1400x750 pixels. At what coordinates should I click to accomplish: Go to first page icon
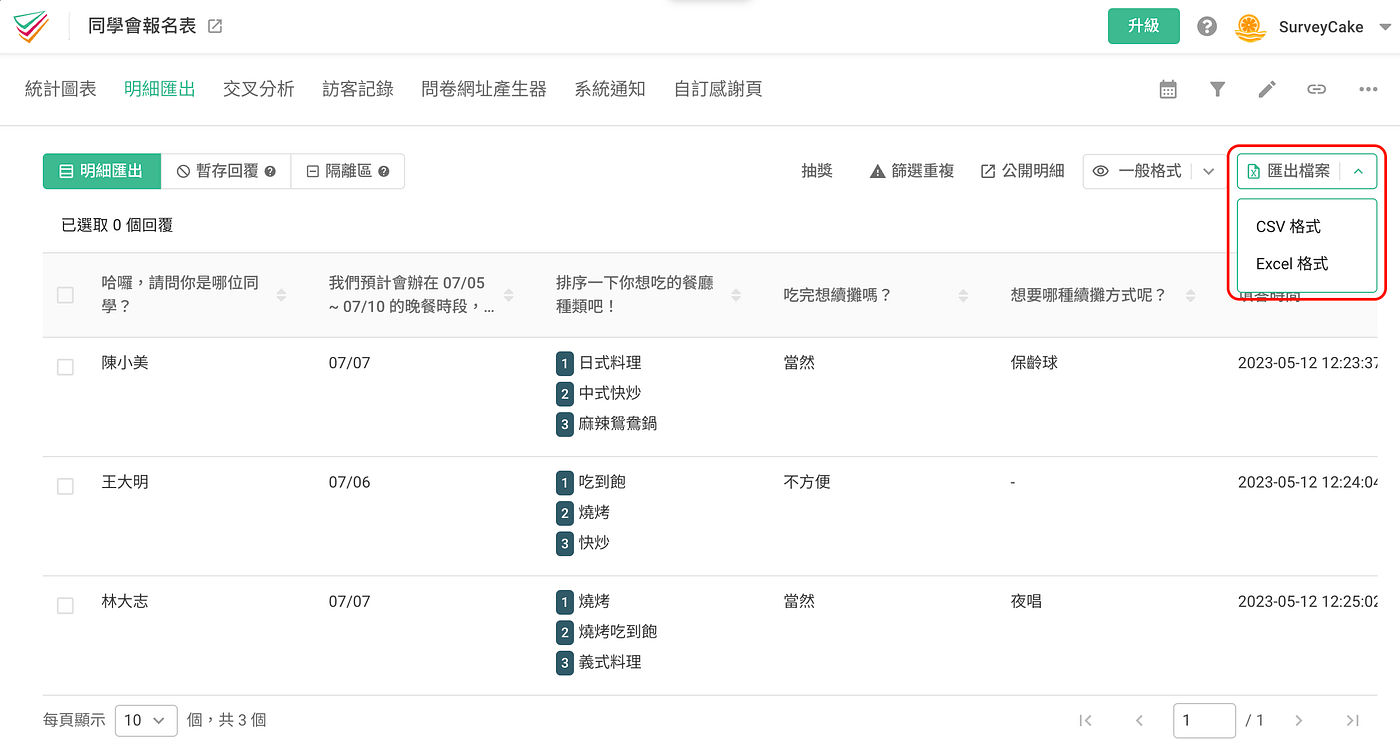[1085, 720]
